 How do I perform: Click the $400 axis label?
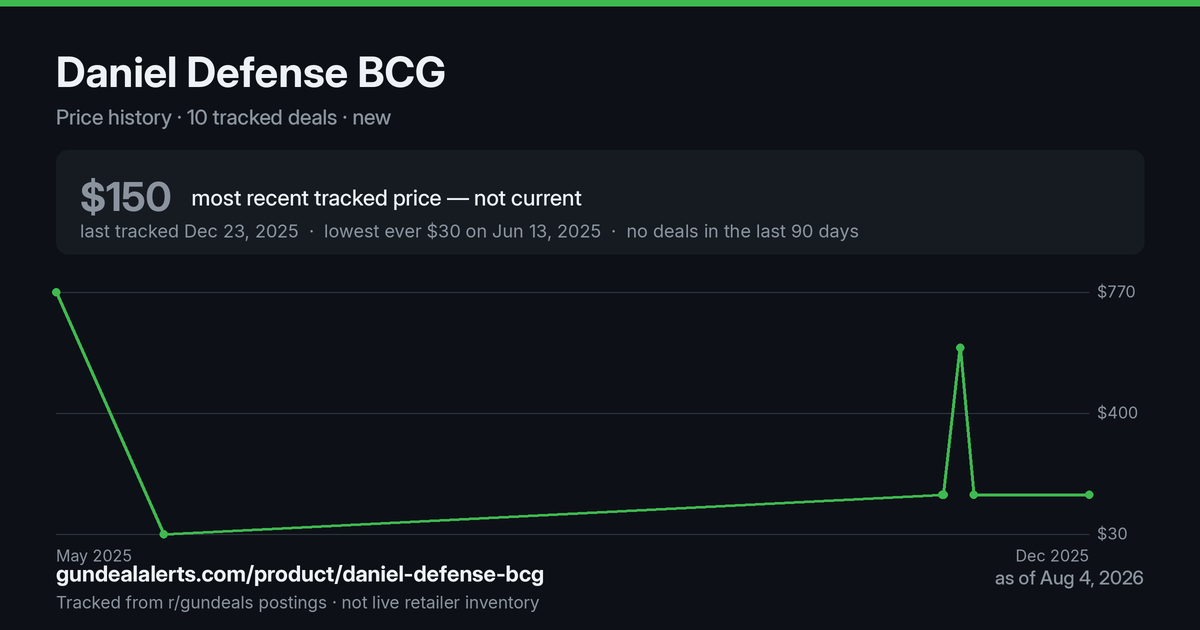[1117, 413]
